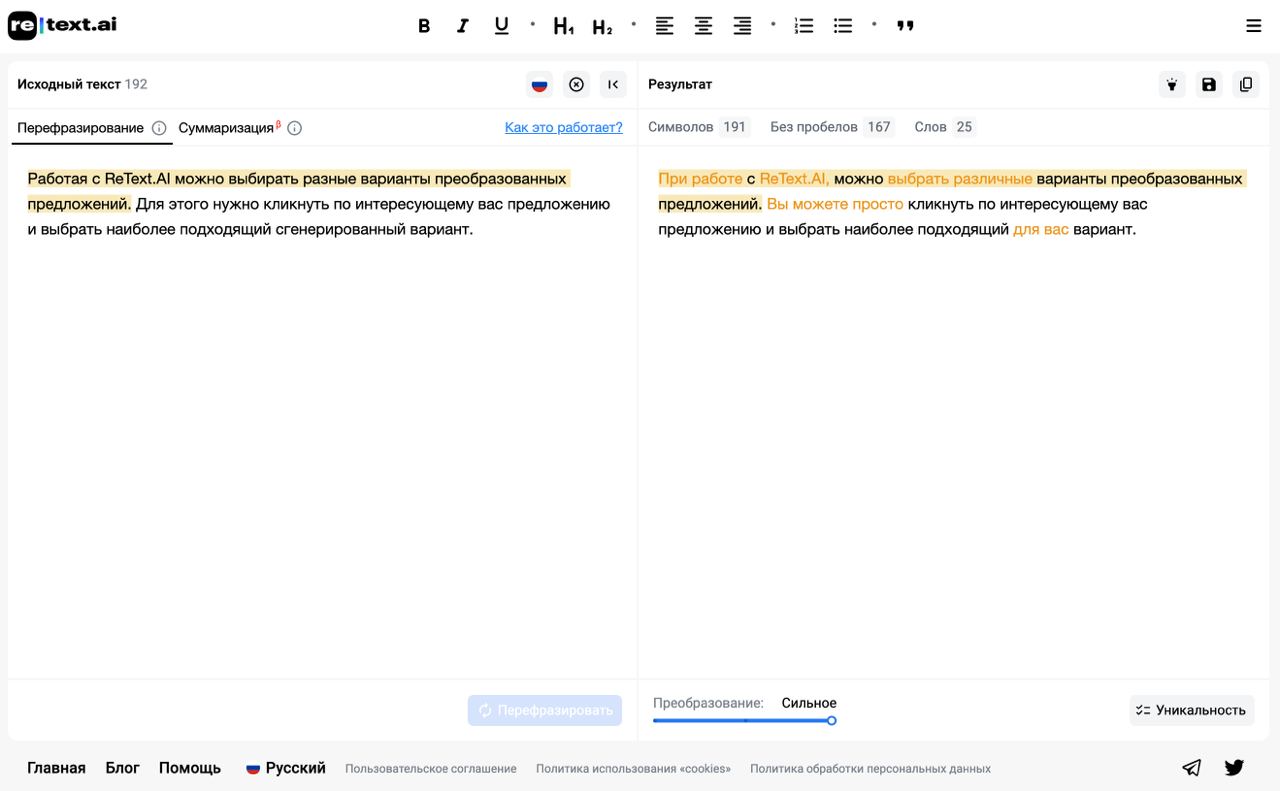
Task: Align text to the right
Action: [x=742, y=26]
